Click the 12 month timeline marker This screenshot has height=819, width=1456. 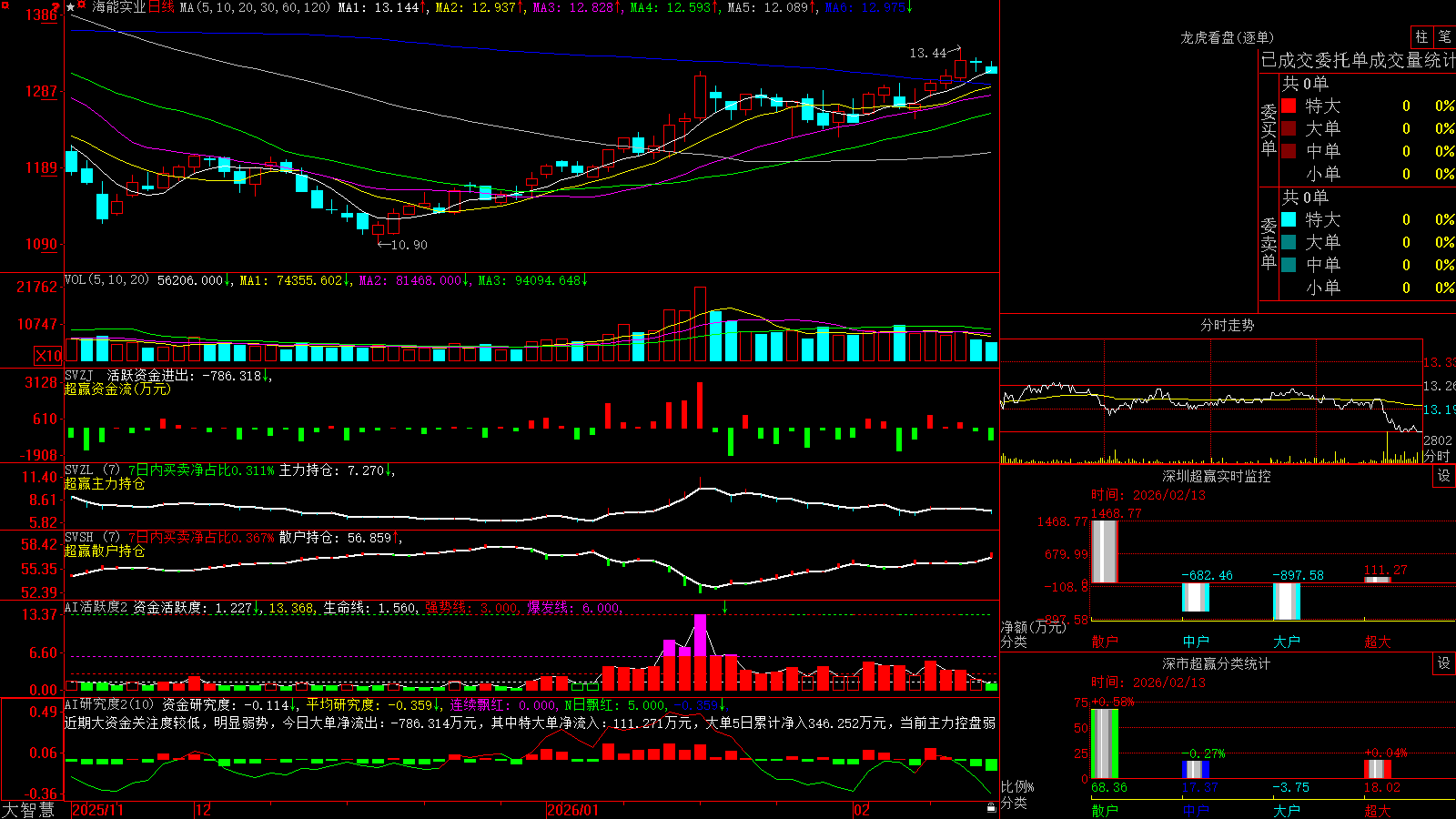click(204, 810)
